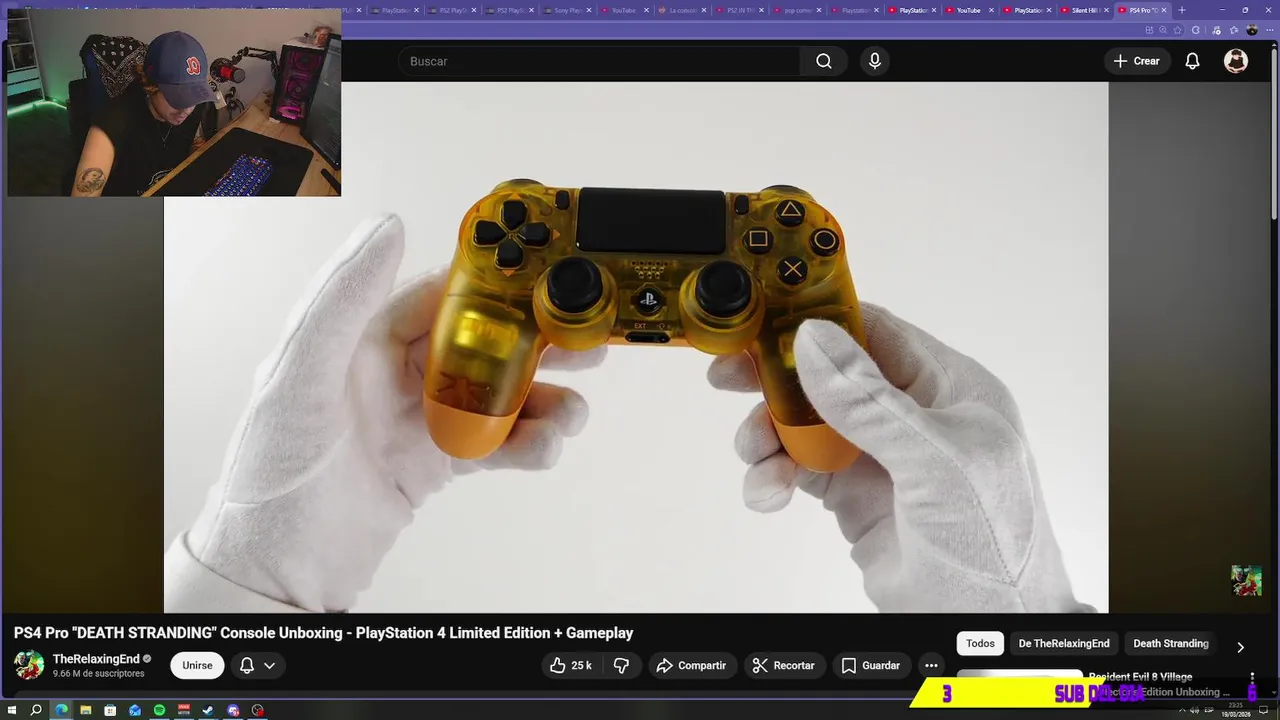Open Microsoft Store from the taskbar
The image size is (1280, 720).
tap(110, 710)
